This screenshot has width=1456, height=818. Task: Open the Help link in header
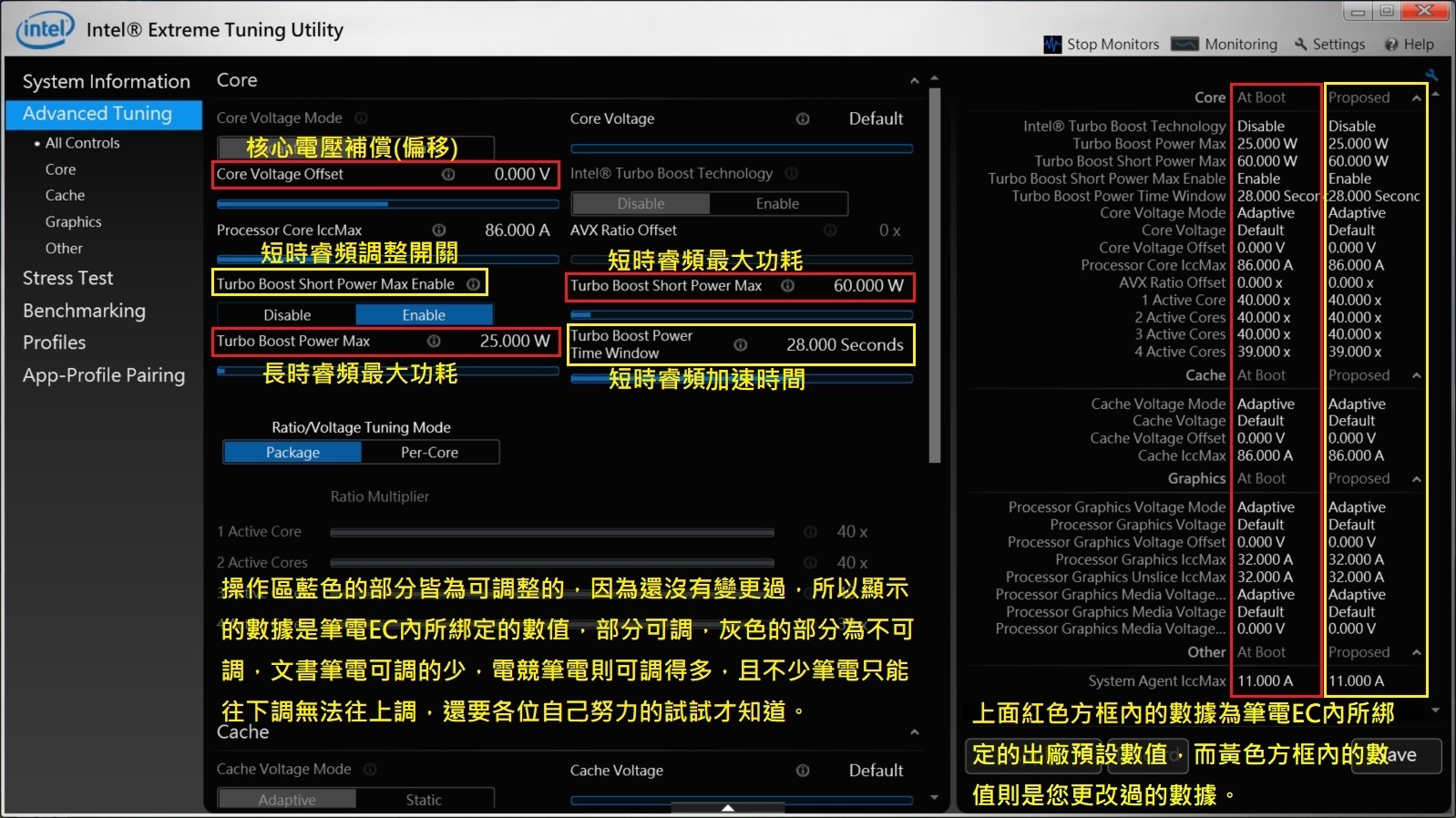1410,44
